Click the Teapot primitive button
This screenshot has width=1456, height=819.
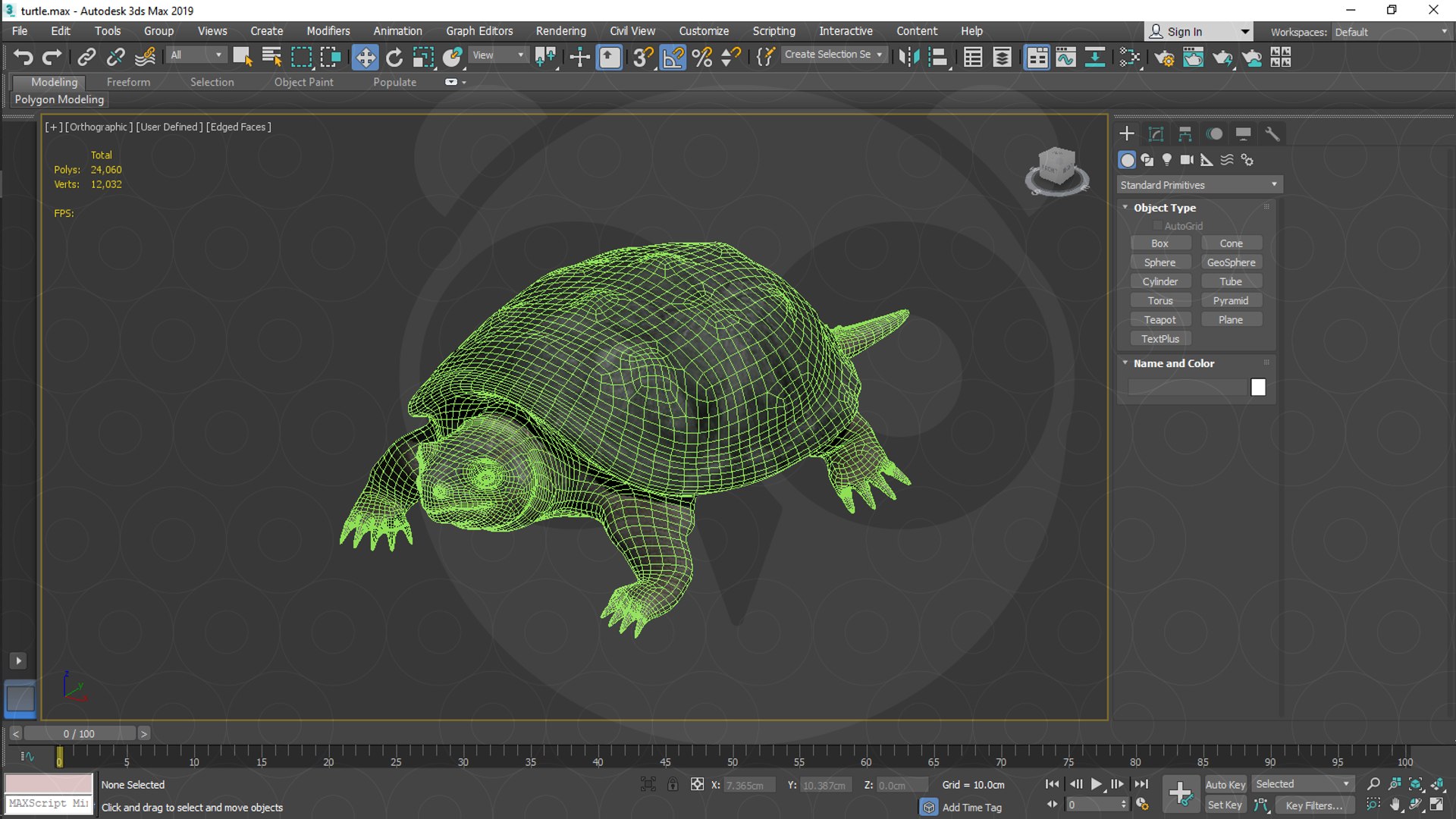(1159, 320)
